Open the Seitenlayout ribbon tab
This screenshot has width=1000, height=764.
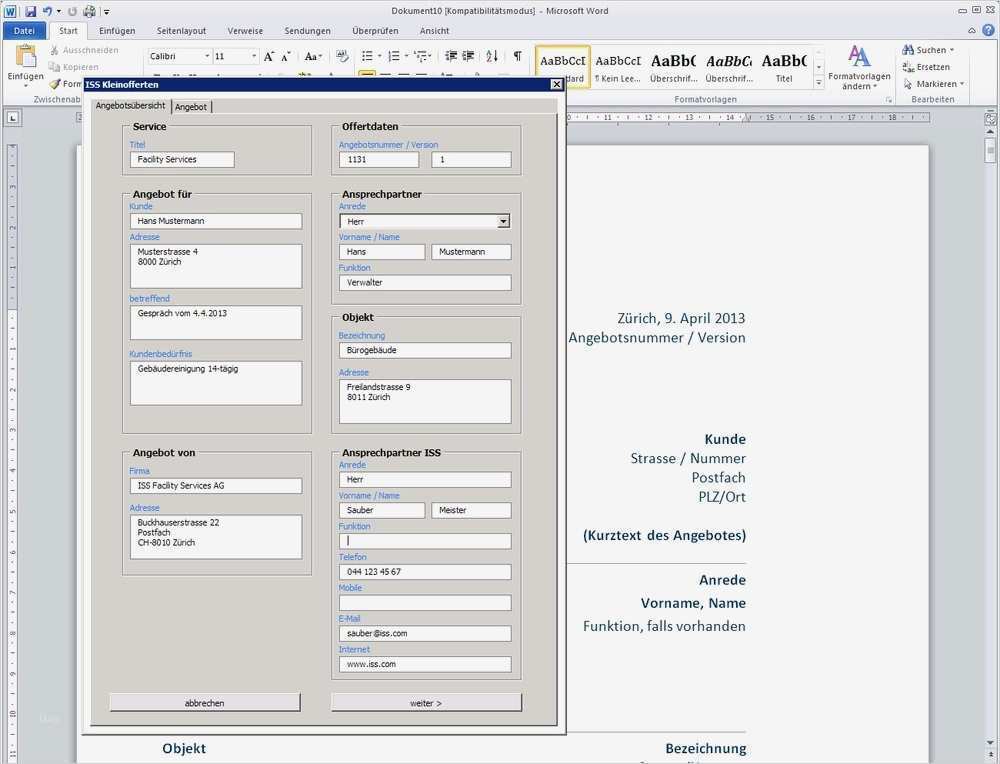tap(182, 31)
